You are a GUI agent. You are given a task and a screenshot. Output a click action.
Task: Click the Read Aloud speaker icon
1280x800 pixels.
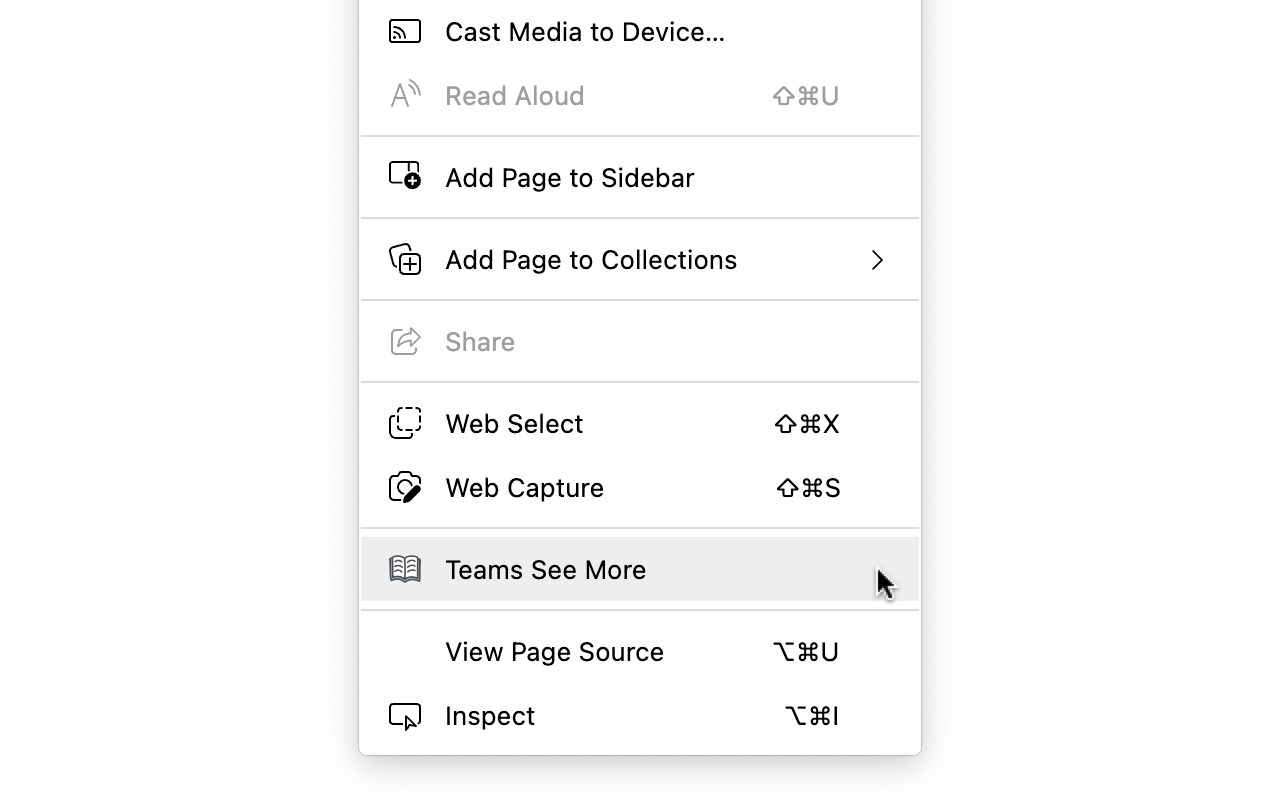[x=405, y=95]
